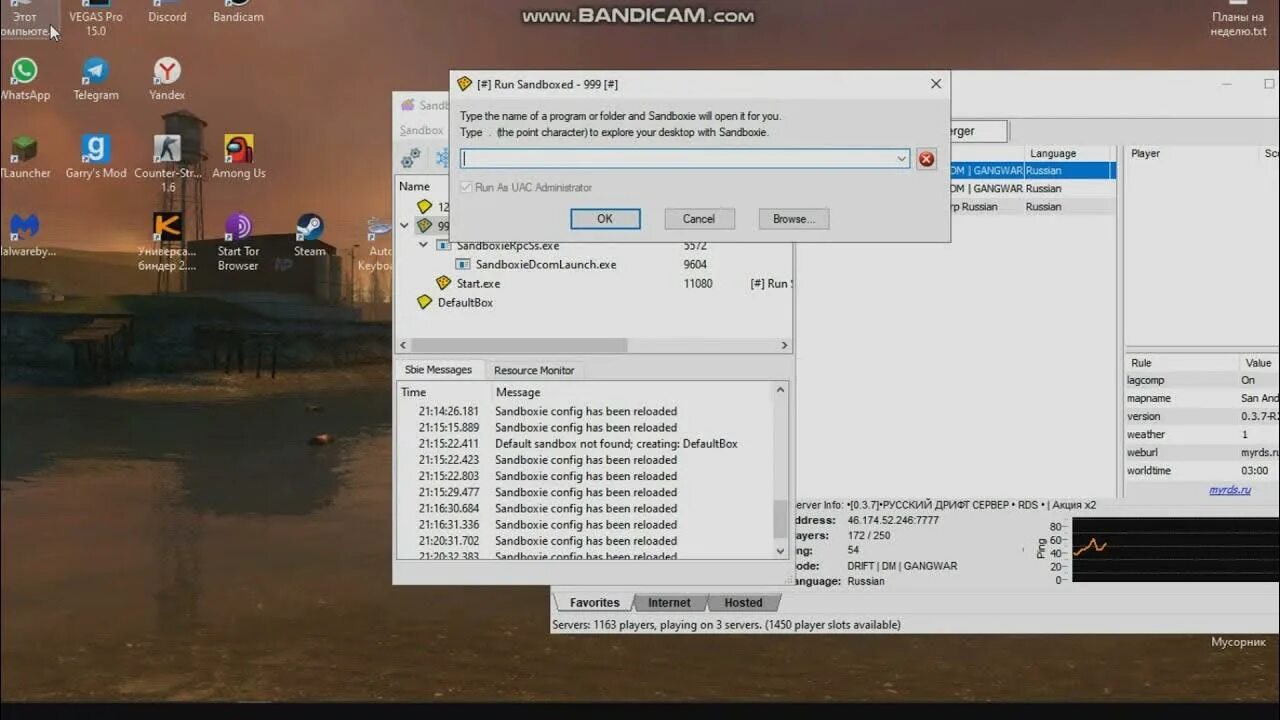1280x720 pixels.
Task: Open the Garry's Mod desktop icon
Action: (x=95, y=157)
